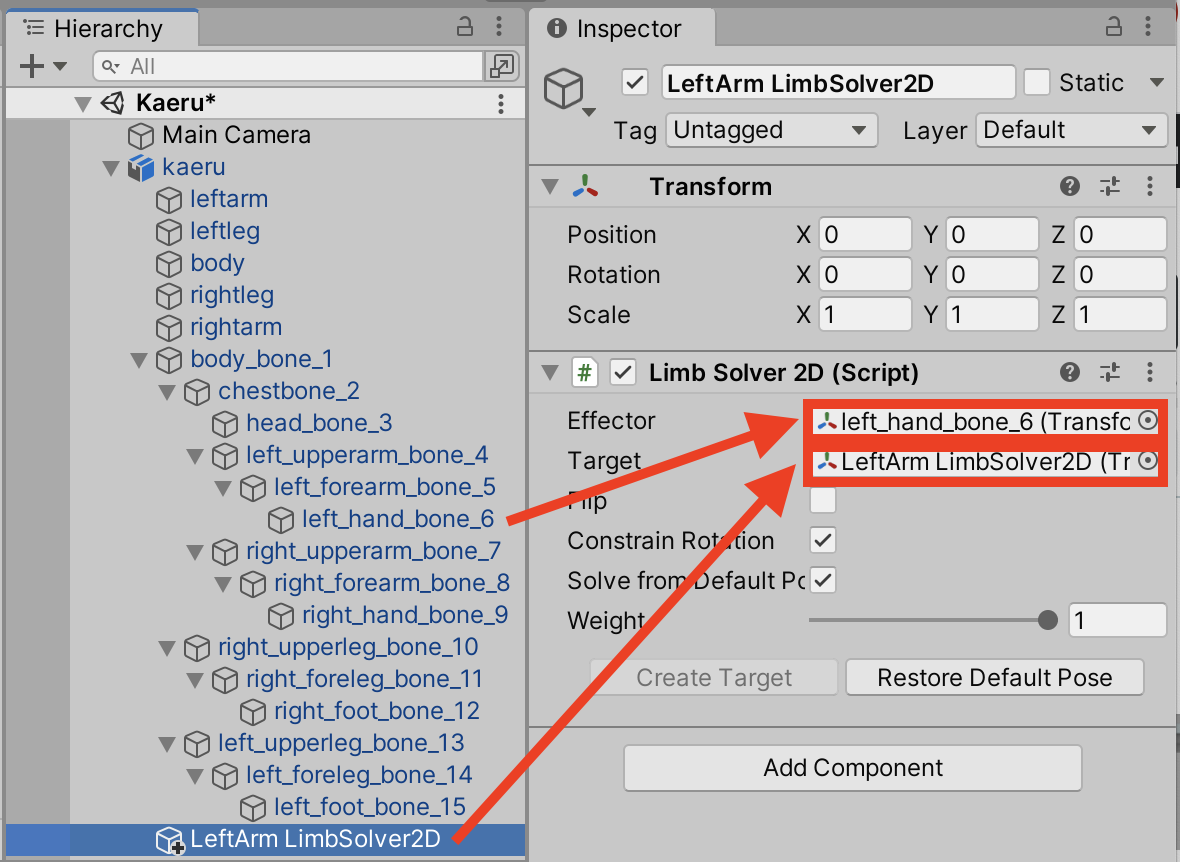Open the Target object picker circle
1180x862 pixels.
tap(1149, 461)
